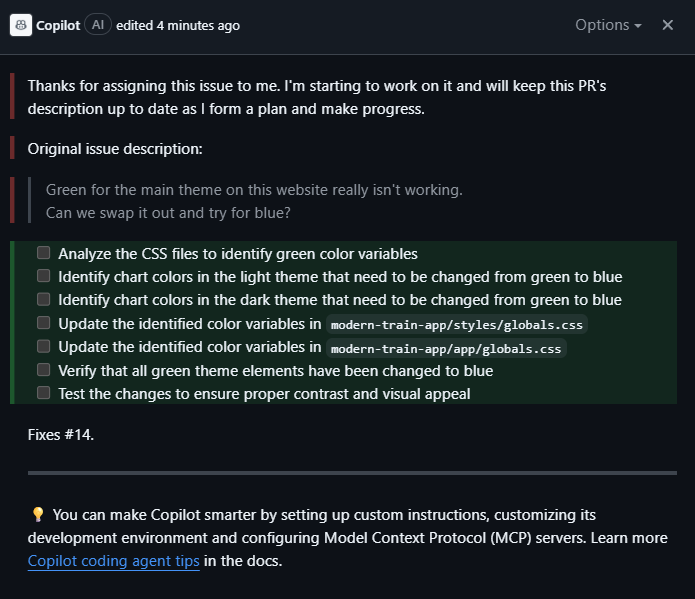Click the modern-train-app/styles/globals.css code label
This screenshot has height=599, width=695.
[x=456, y=324]
